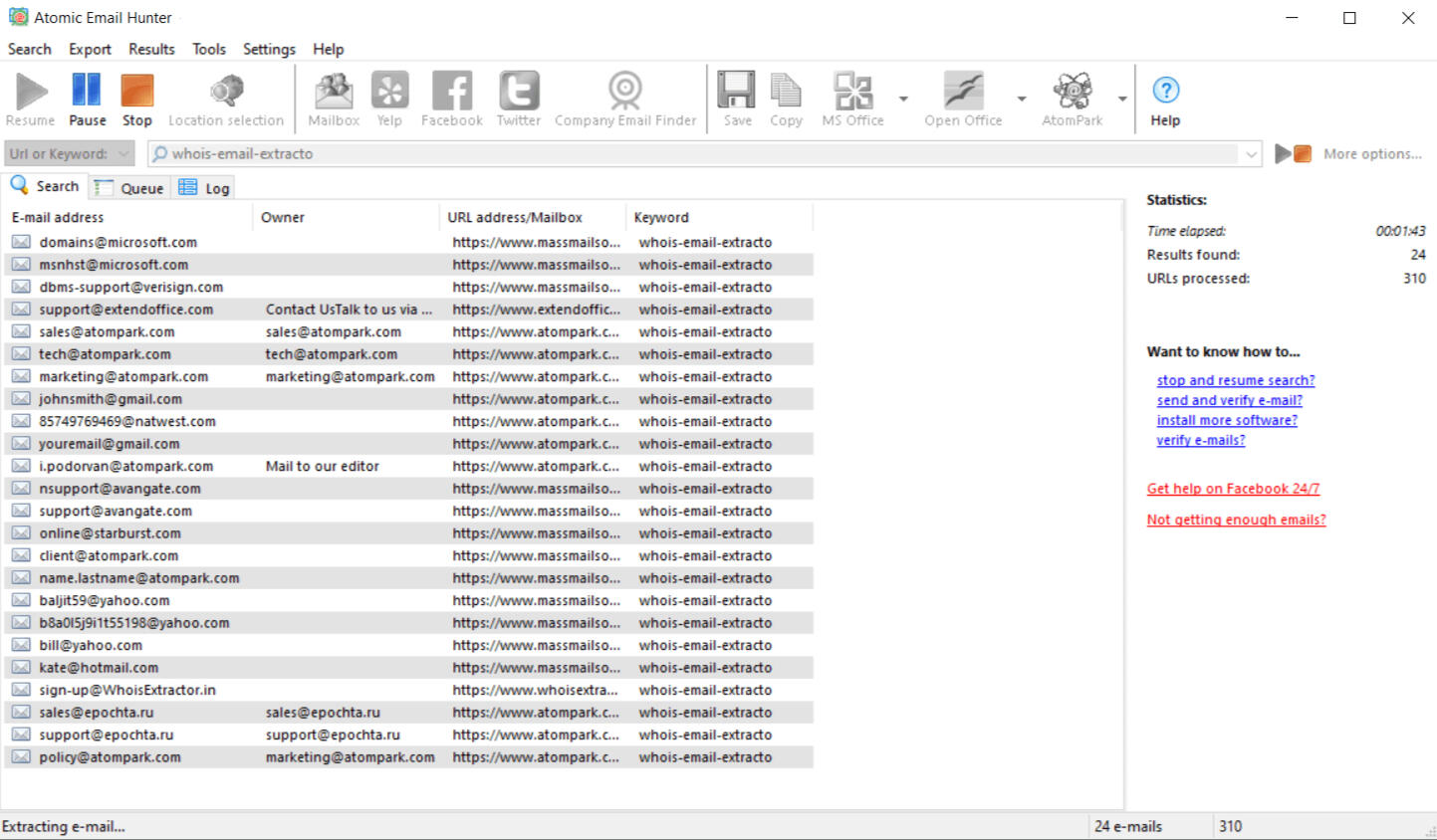This screenshot has height=840, width=1437.
Task: Click the Copy results icon
Action: click(x=786, y=97)
